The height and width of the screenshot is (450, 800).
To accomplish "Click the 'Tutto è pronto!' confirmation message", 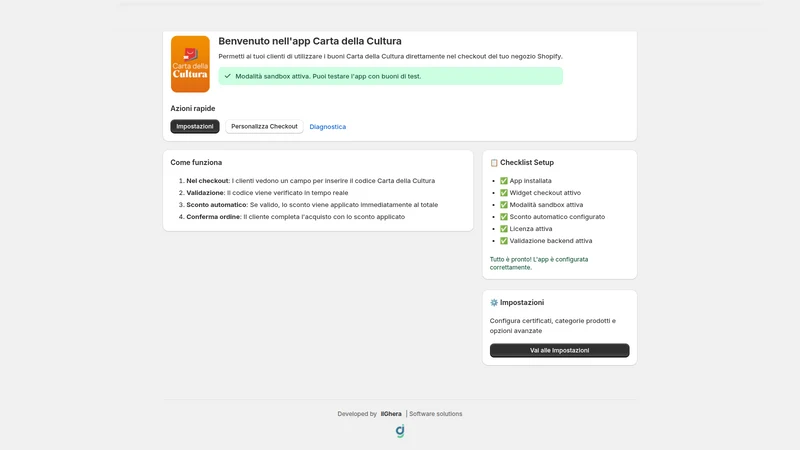I will point(539,263).
